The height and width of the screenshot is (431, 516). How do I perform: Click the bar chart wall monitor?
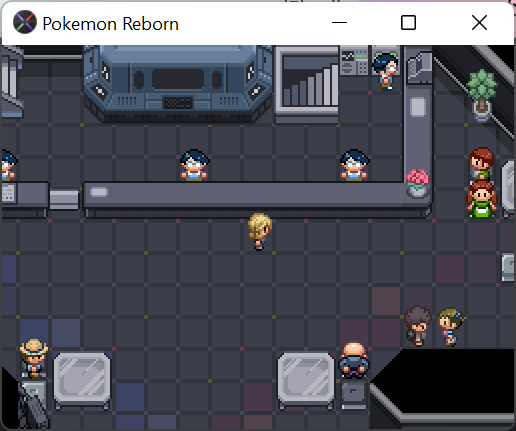tap(307, 81)
